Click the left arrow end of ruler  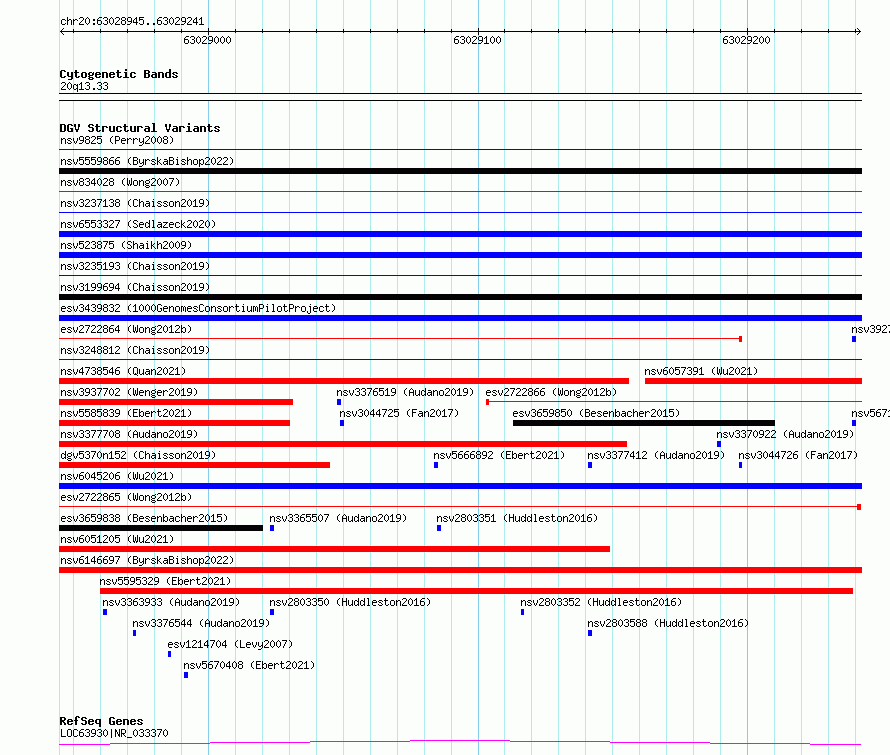[x=62, y=31]
